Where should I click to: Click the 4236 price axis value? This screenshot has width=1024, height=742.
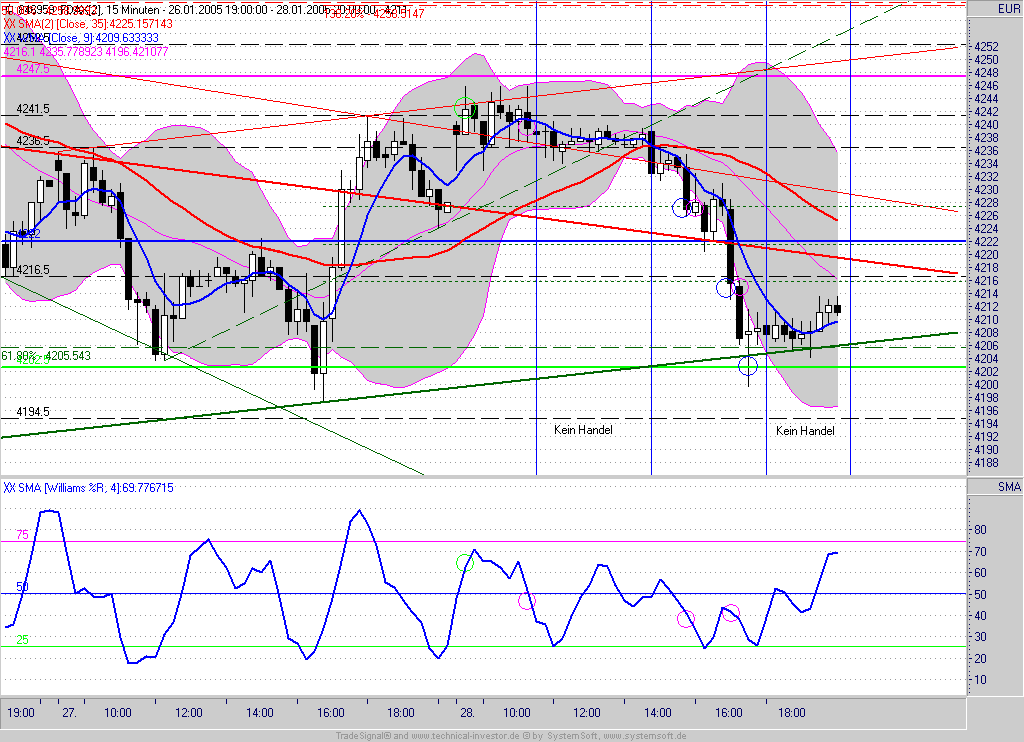pos(986,151)
